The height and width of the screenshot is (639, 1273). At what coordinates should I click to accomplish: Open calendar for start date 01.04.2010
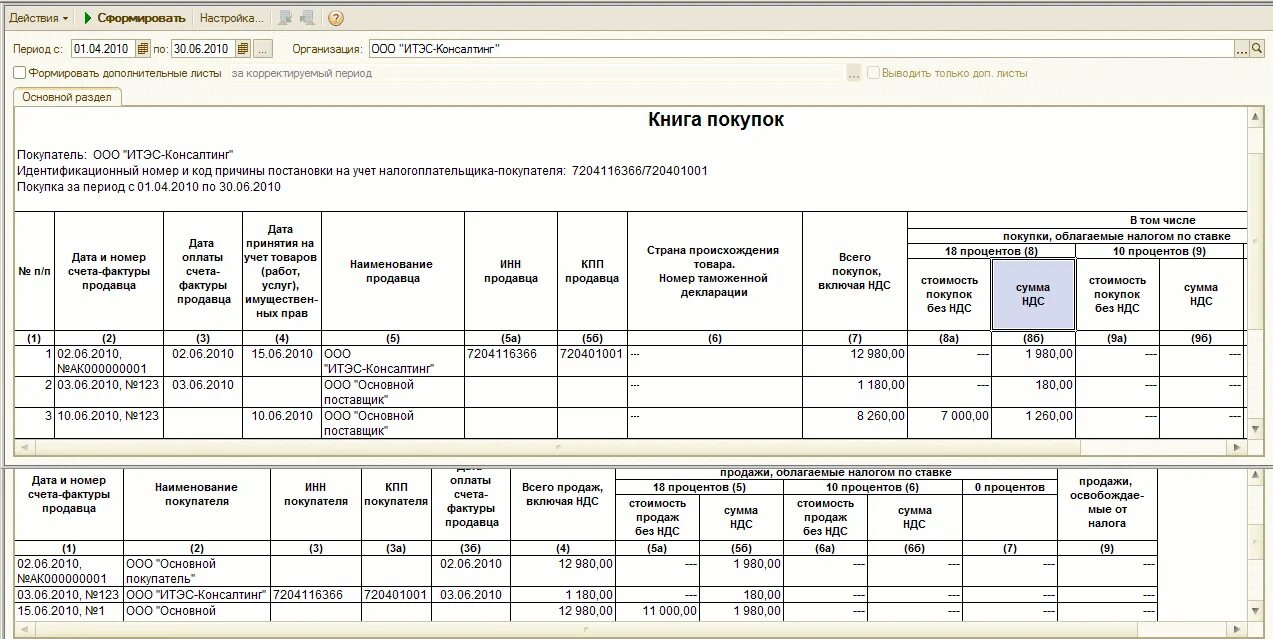143,48
